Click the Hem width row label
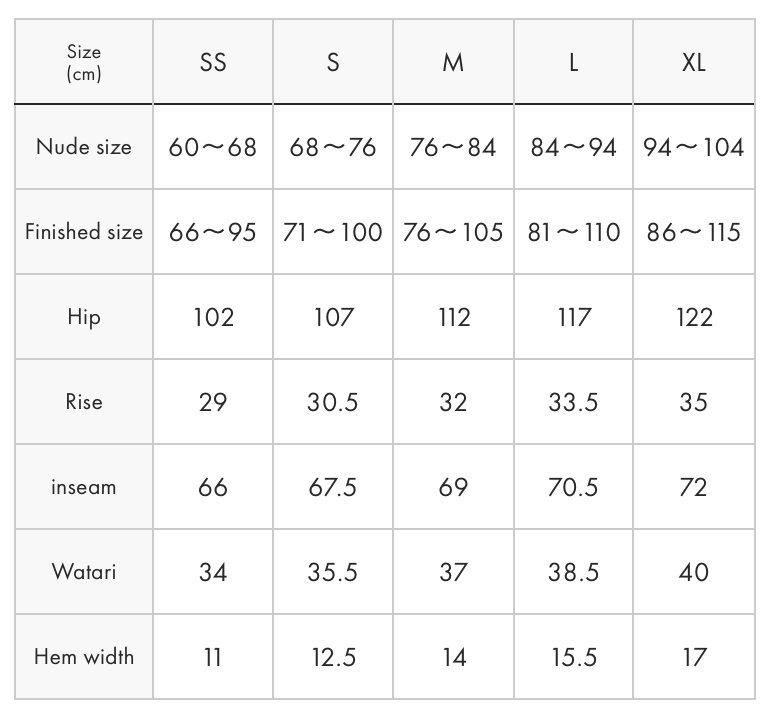 point(84,657)
